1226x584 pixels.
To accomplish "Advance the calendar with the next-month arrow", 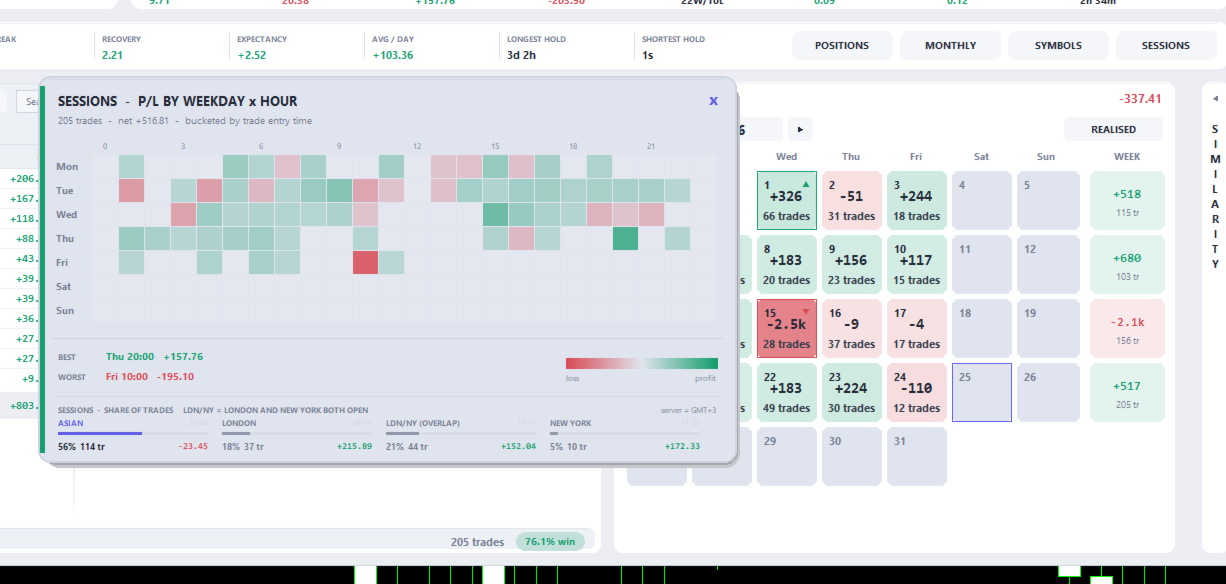I will tap(800, 129).
